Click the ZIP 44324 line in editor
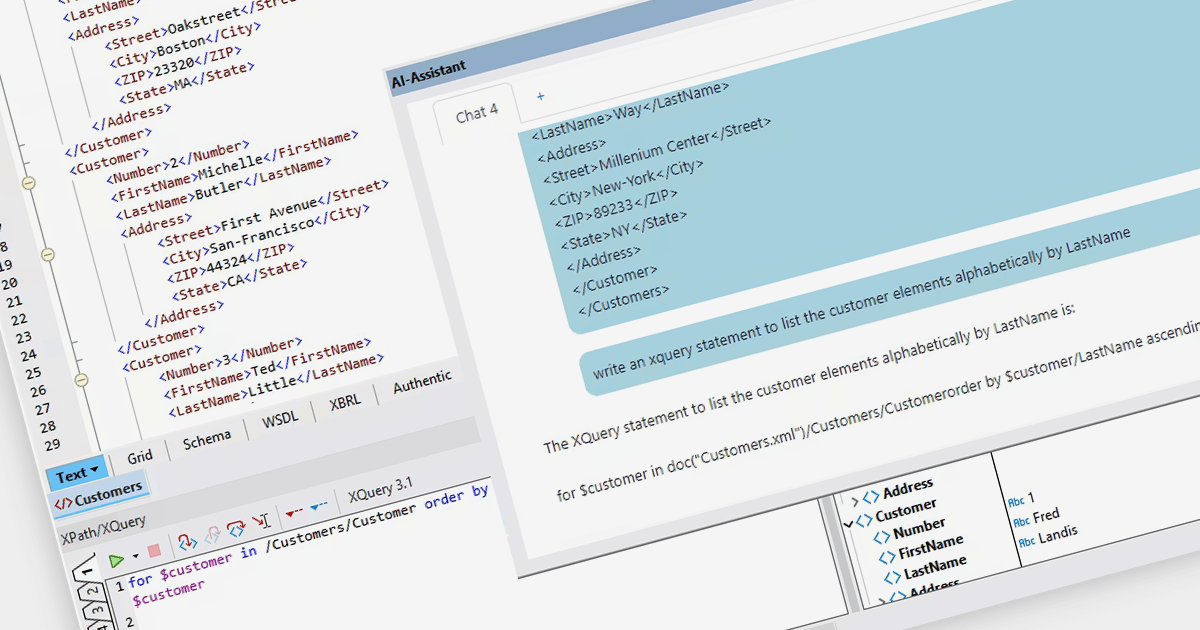The image size is (1200, 630). [x=229, y=265]
